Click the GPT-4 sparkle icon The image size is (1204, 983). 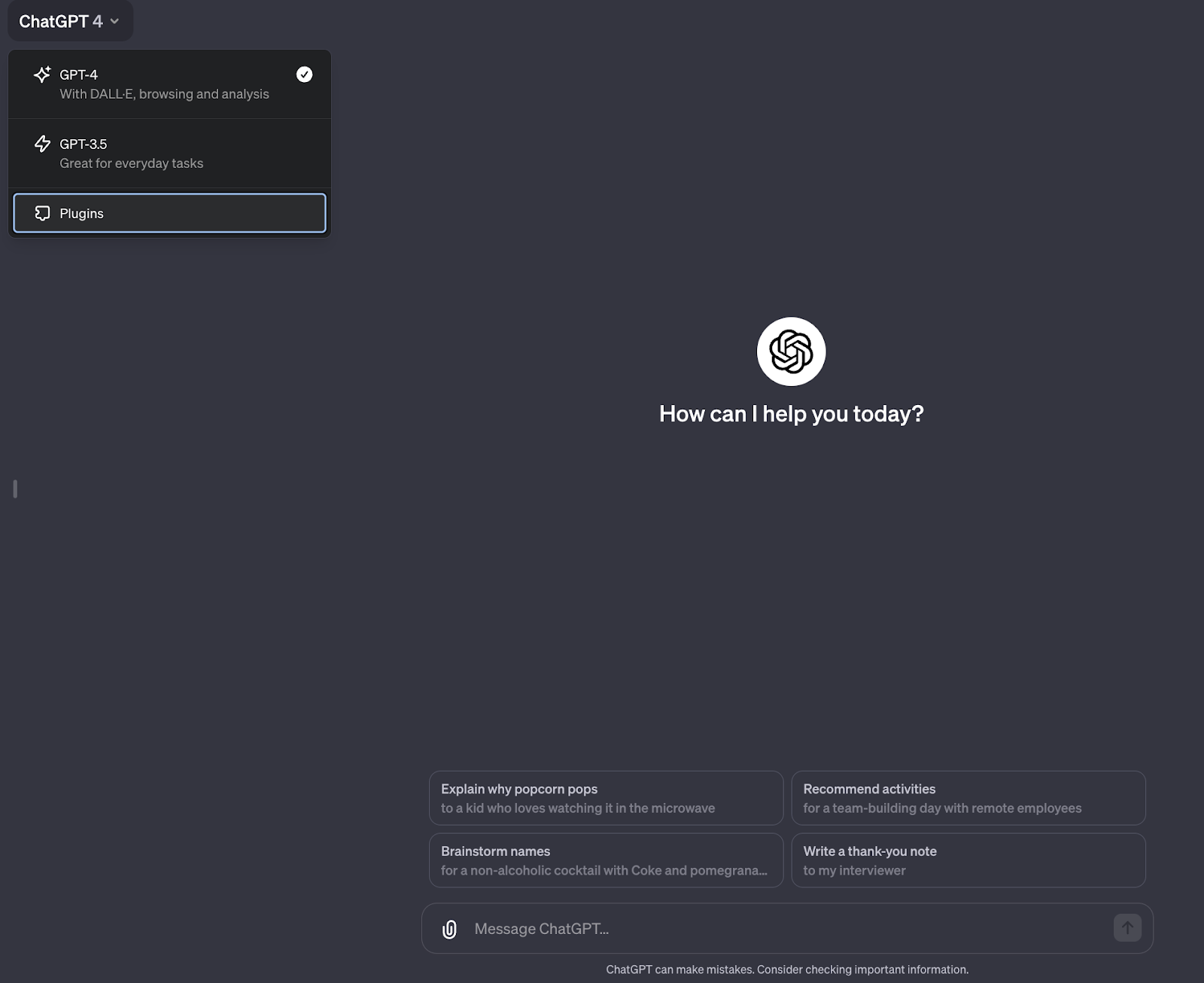42,75
